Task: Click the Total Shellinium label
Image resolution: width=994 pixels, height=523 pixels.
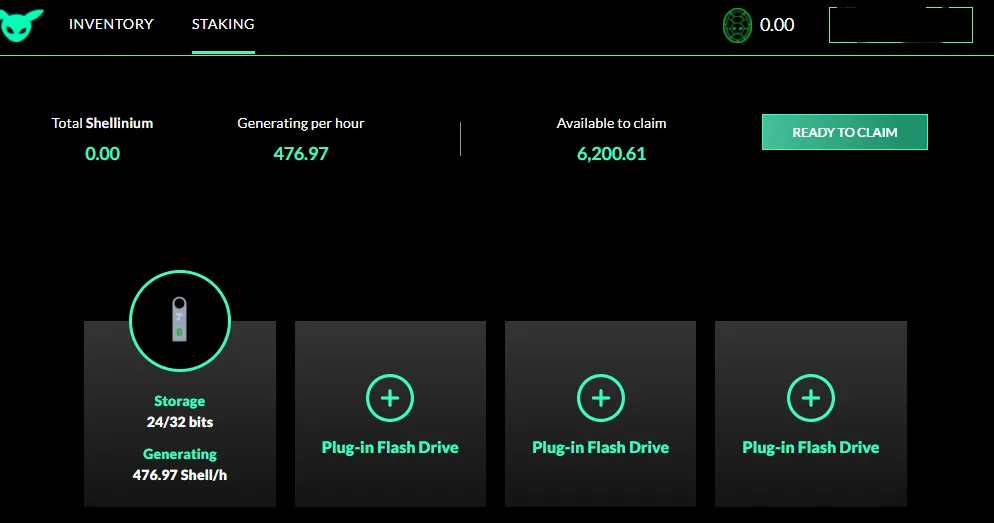Action: (102, 123)
